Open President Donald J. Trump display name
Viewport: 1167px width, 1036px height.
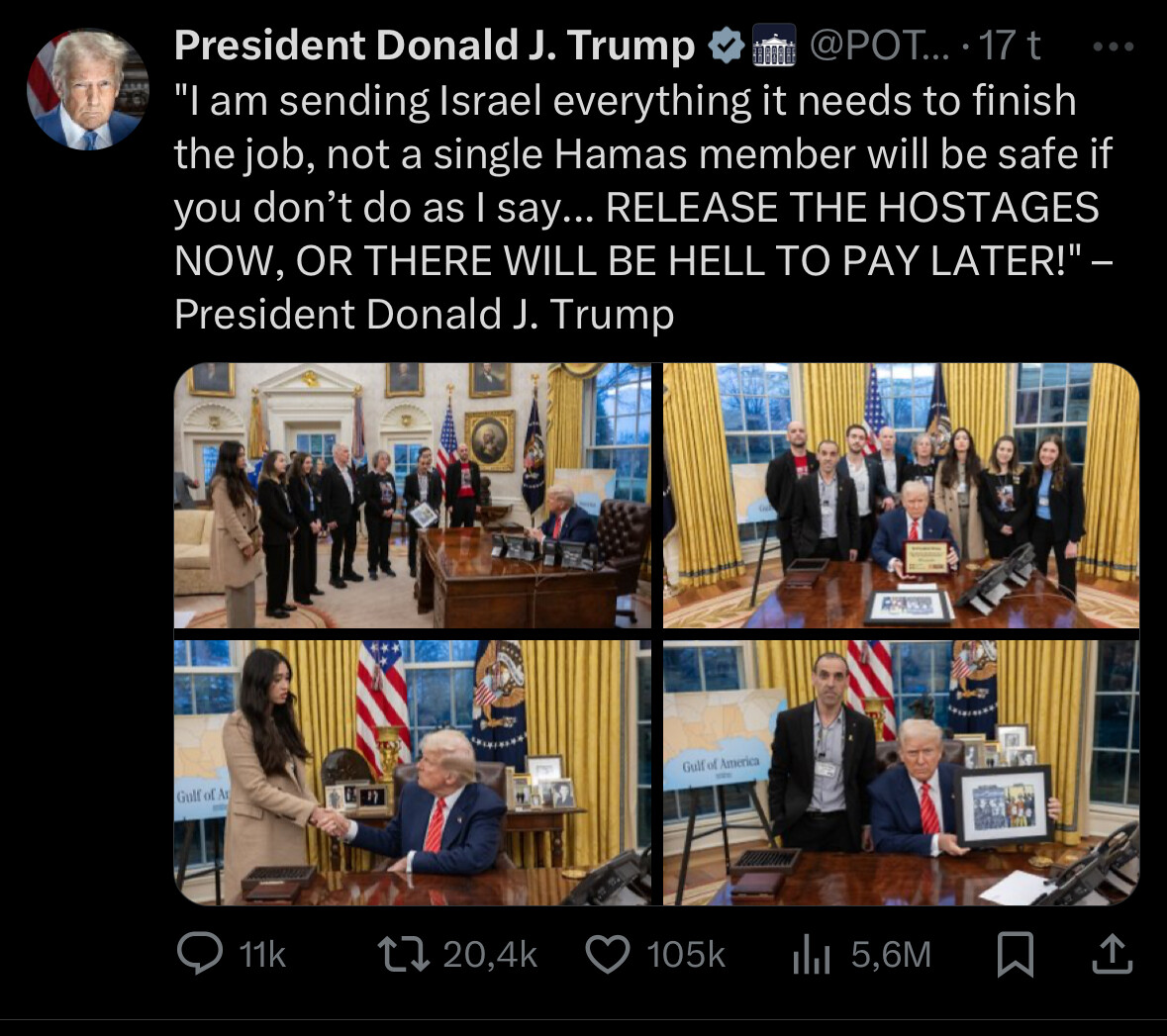click(x=435, y=46)
